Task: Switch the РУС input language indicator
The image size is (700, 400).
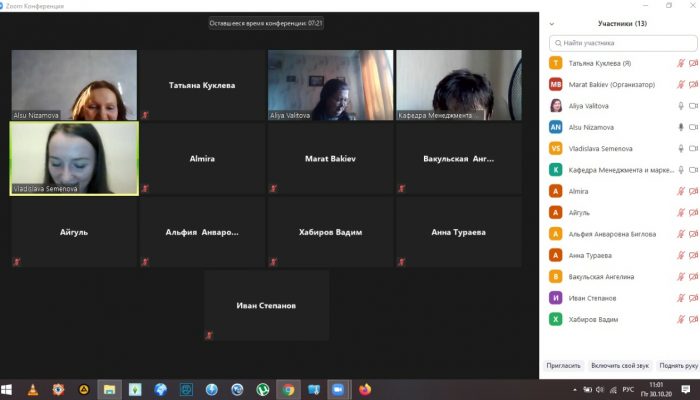Action: 628,390
